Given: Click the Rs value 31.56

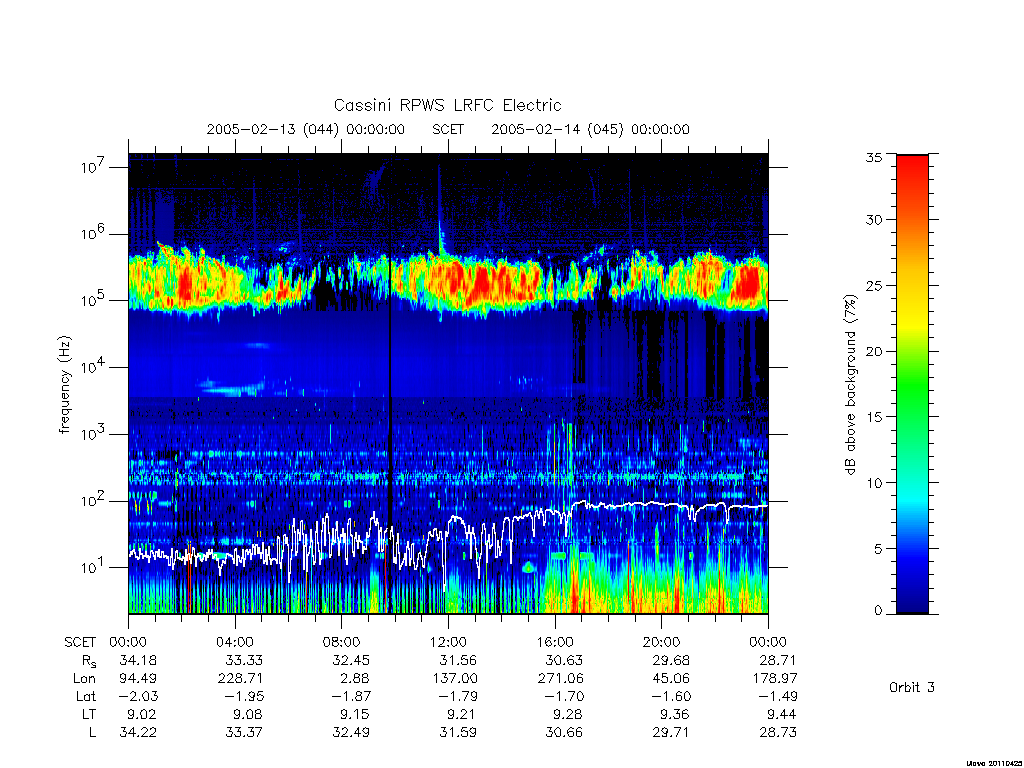Looking at the screenshot, I should 458,660.
